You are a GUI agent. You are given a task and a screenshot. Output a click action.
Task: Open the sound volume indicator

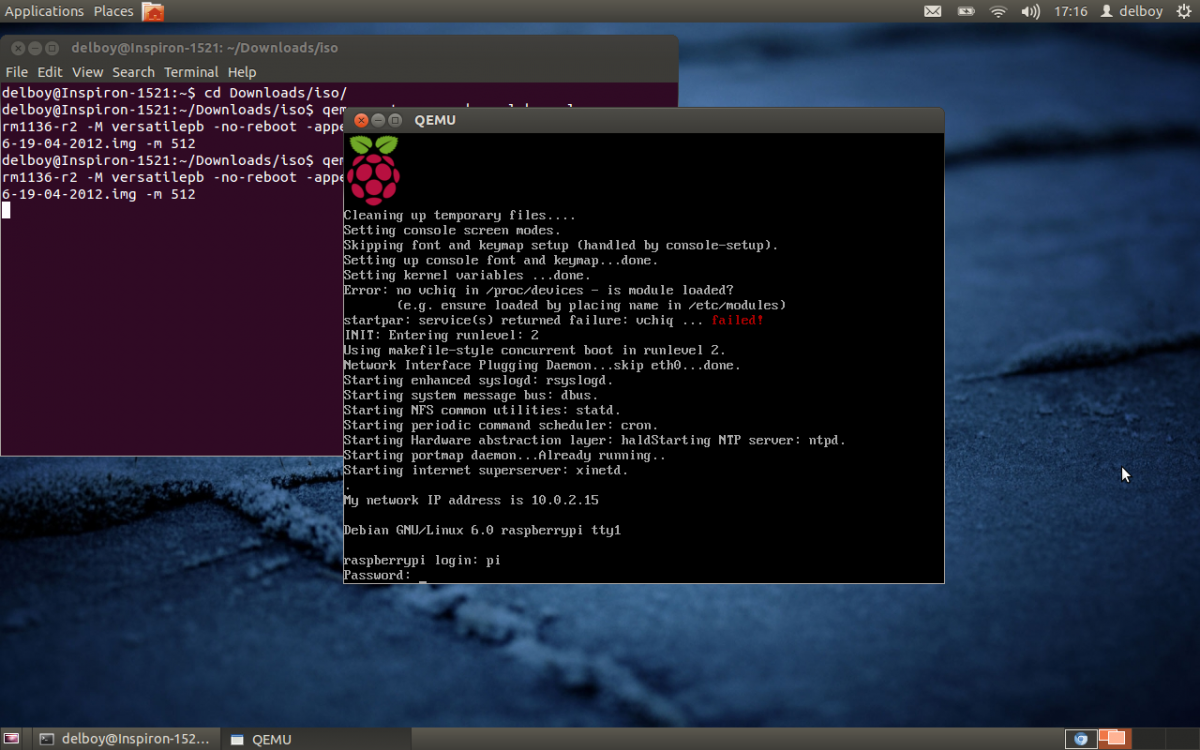point(1030,12)
